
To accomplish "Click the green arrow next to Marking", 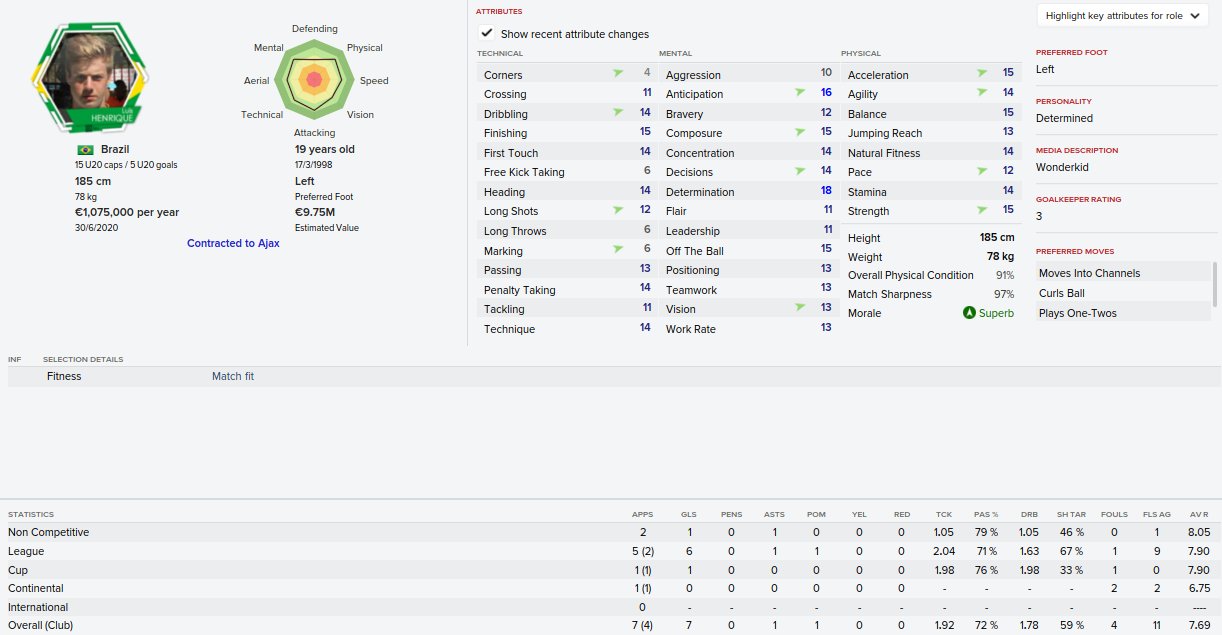I will click(618, 250).
